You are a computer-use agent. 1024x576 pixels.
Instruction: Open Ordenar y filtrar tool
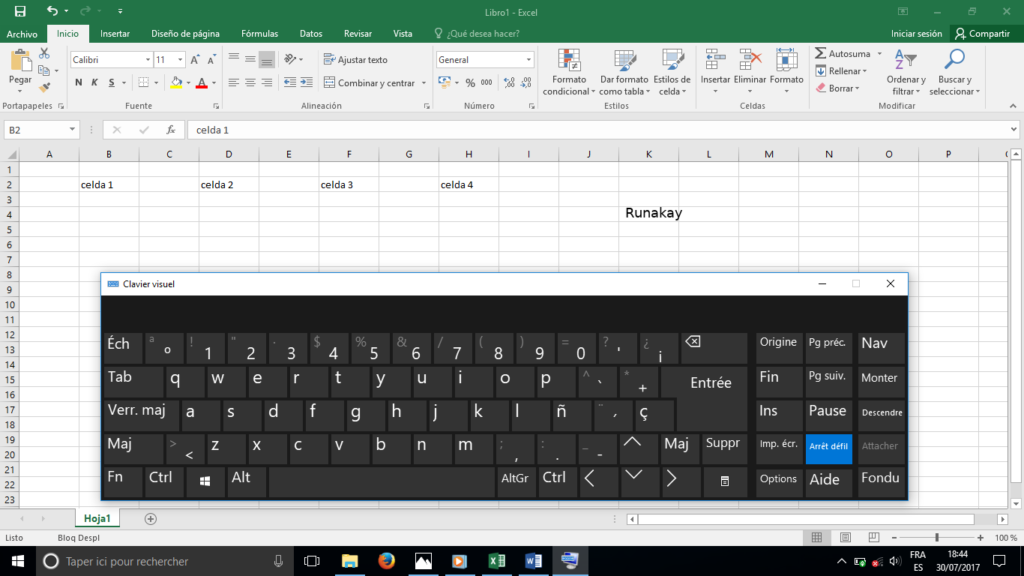click(x=905, y=60)
